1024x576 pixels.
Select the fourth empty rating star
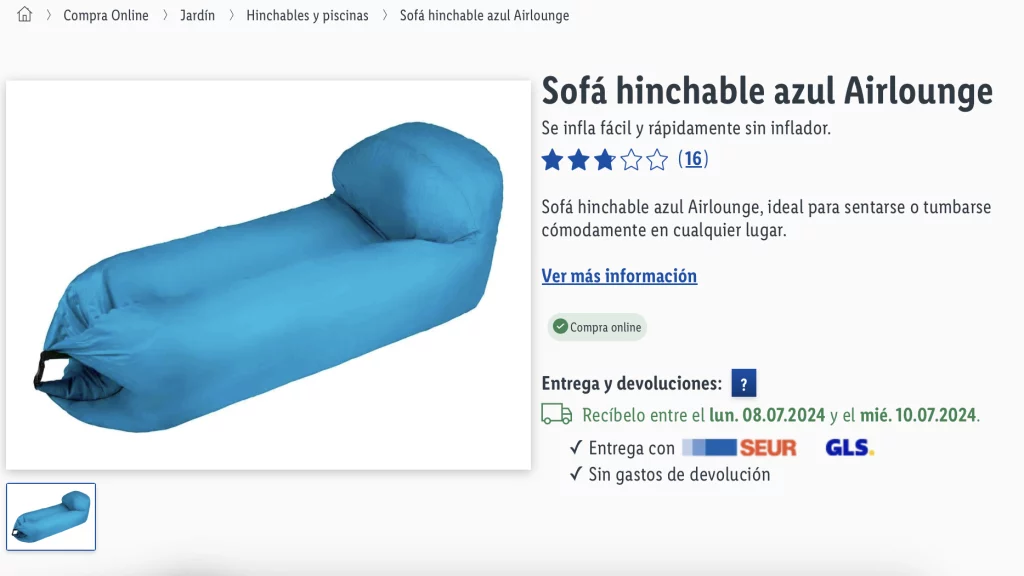(x=631, y=159)
